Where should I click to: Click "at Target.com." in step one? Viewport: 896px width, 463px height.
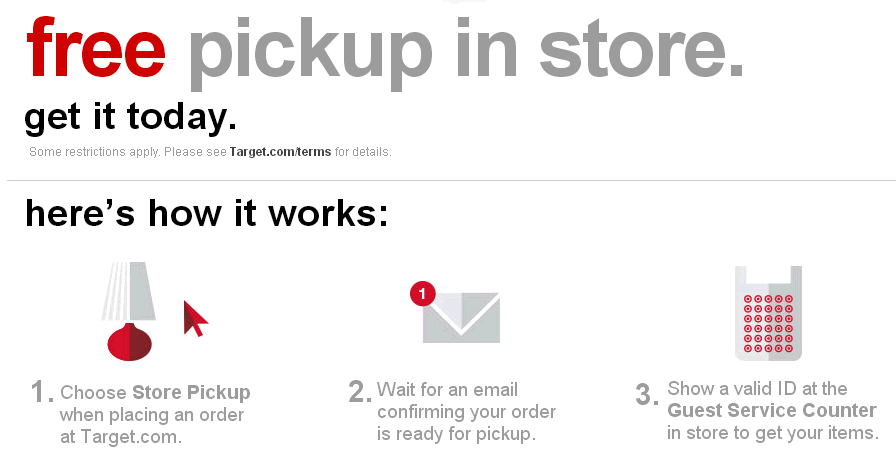click(120, 436)
